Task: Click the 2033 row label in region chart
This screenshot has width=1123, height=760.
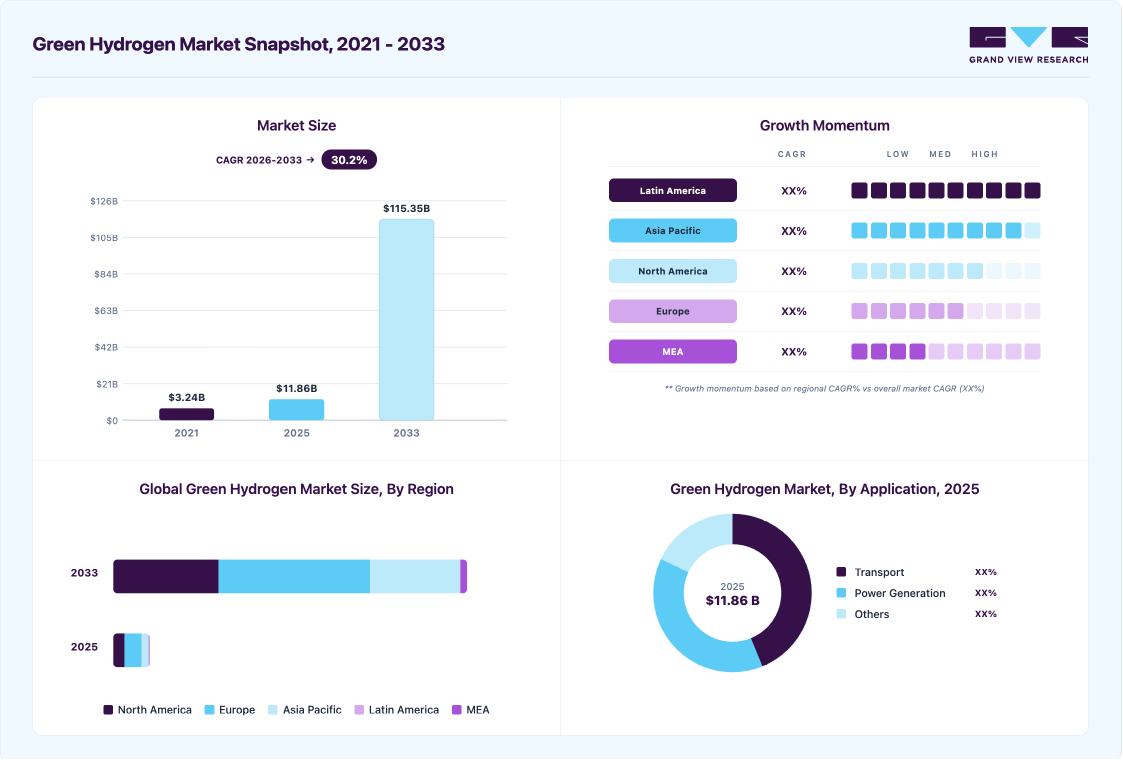Action: tap(84, 573)
